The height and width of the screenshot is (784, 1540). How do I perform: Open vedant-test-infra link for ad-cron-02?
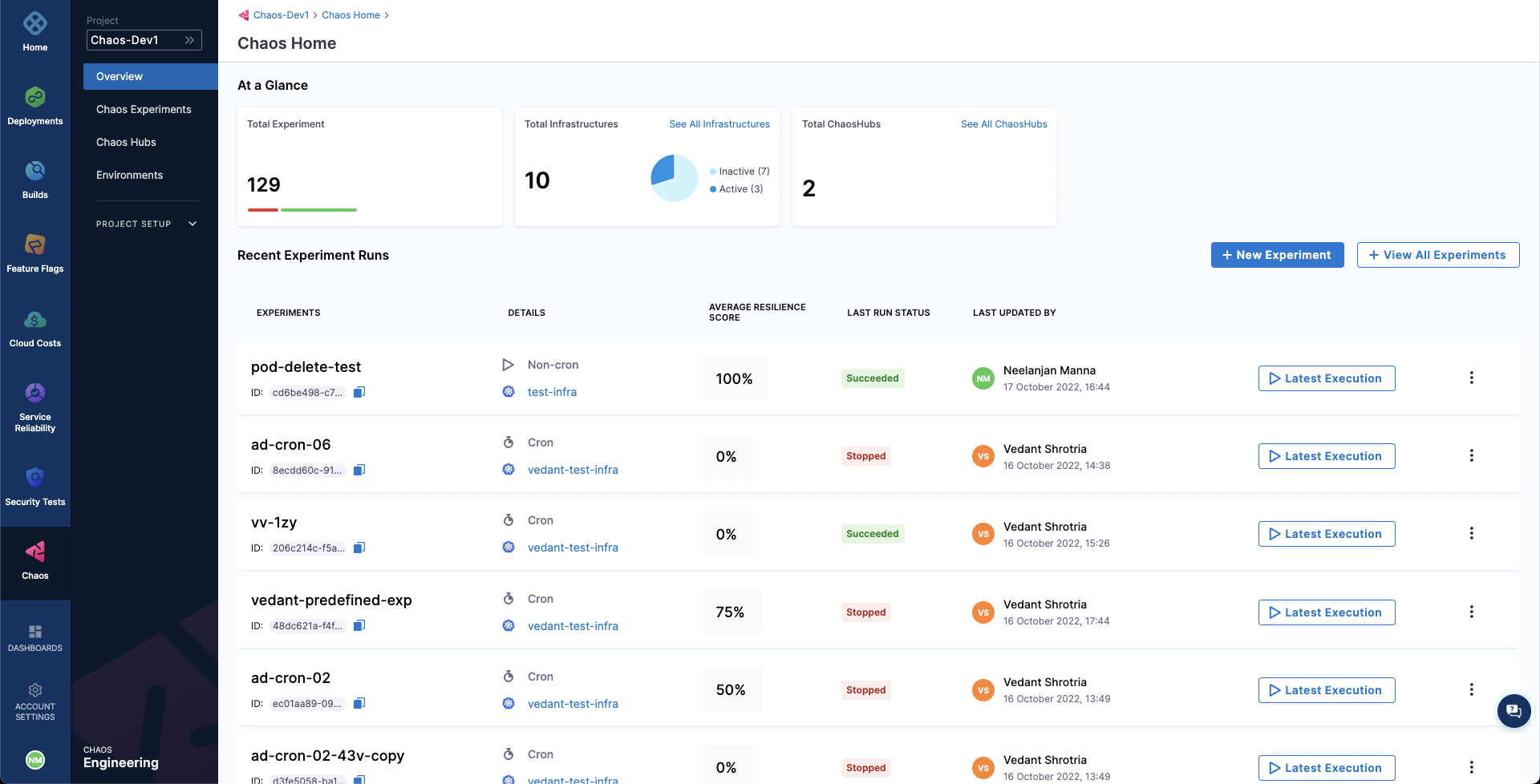coord(573,704)
